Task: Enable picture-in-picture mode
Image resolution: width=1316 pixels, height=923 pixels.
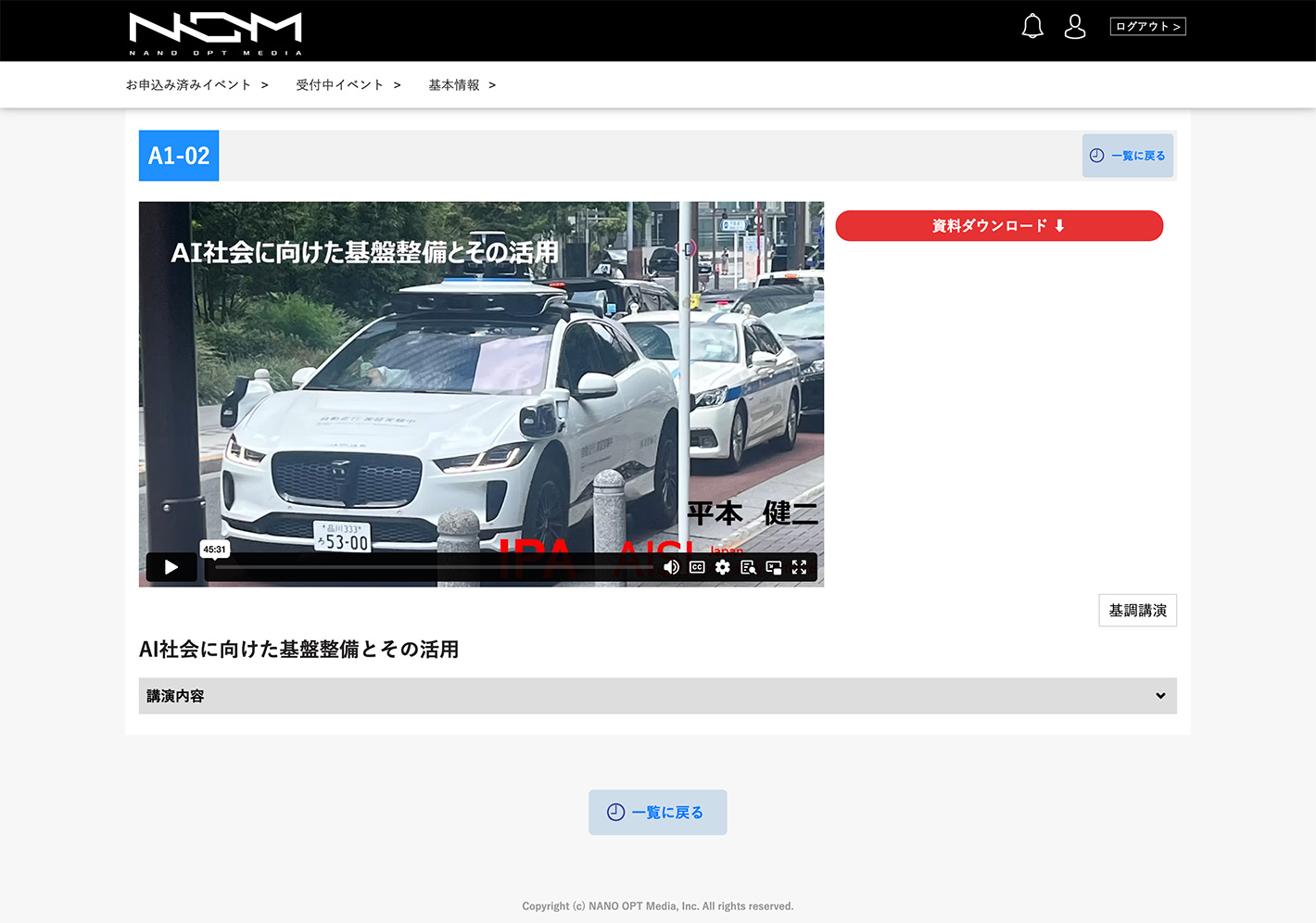Action: (774, 567)
